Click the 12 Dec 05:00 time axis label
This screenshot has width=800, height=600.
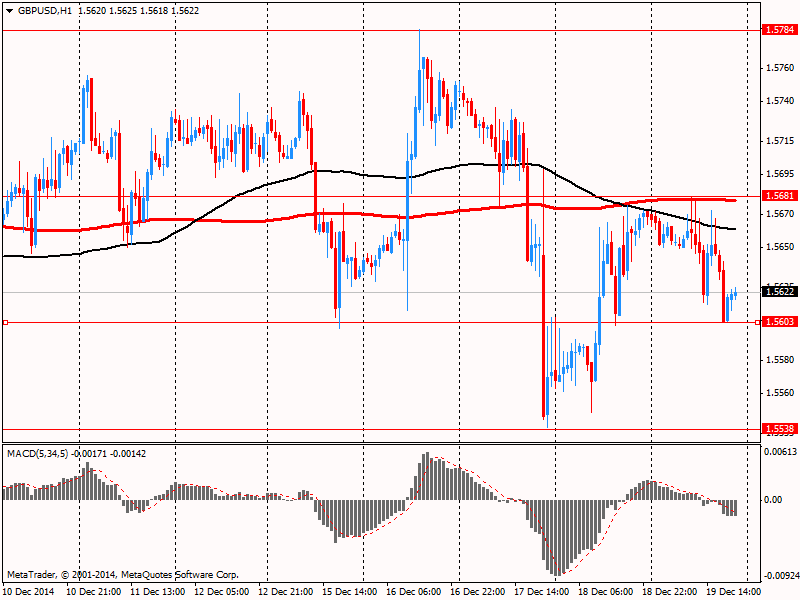click(222, 591)
